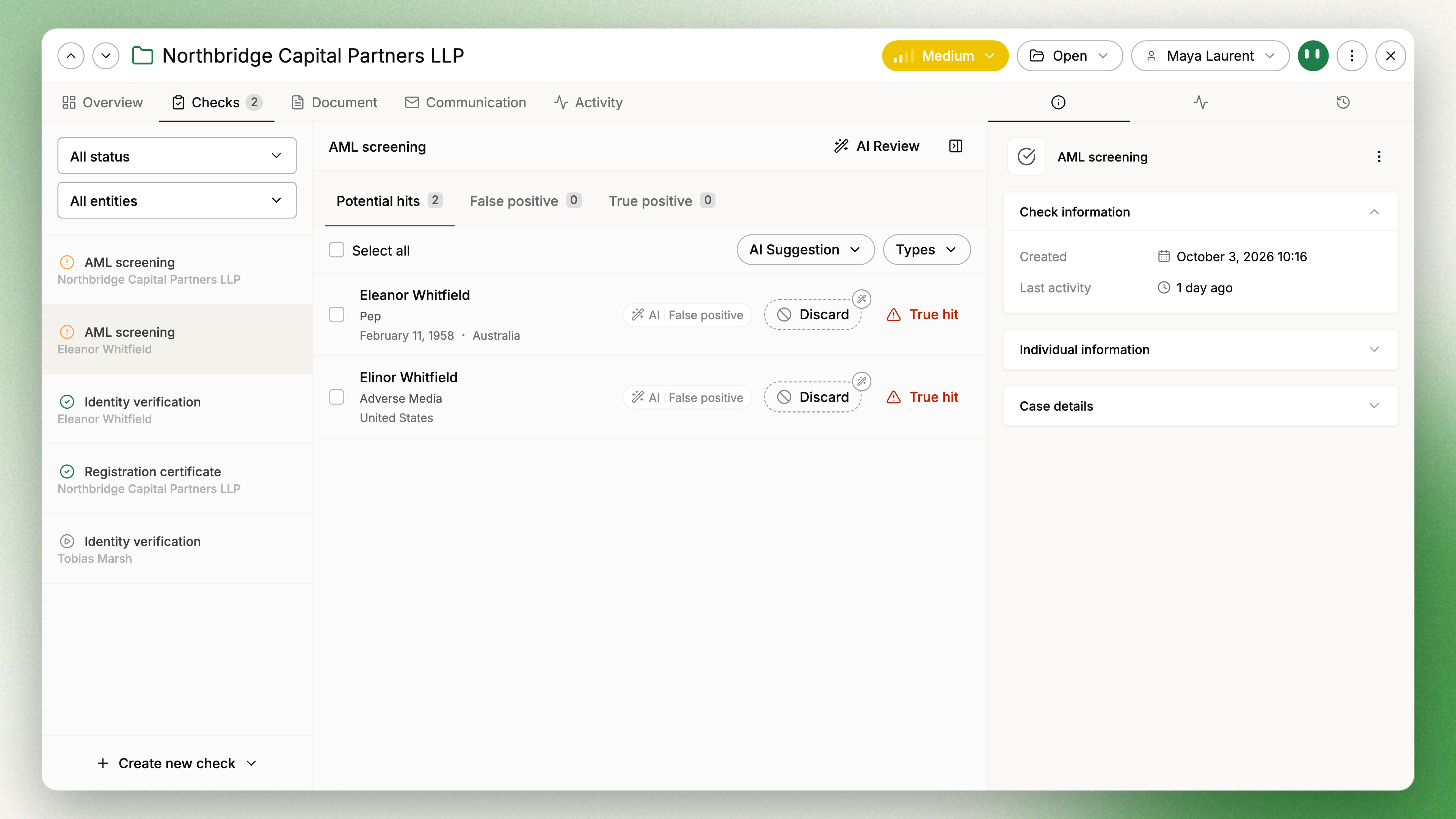
Task: Open the Maya Laurent assignee dropdown
Action: (x=1210, y=55)
